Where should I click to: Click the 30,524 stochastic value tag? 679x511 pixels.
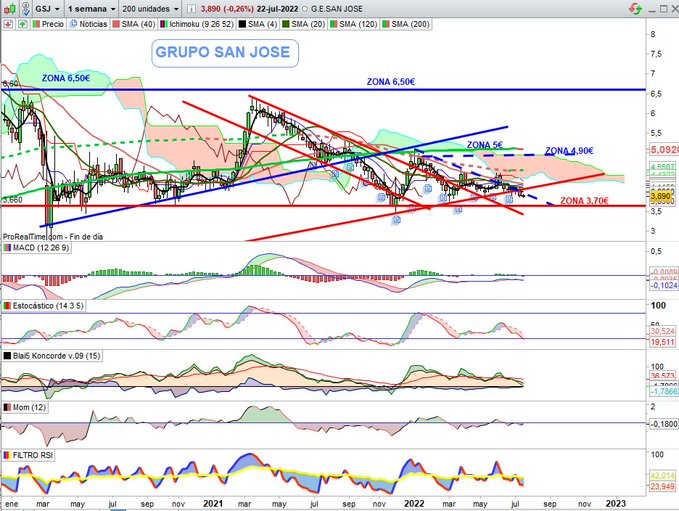click(663, 331)
